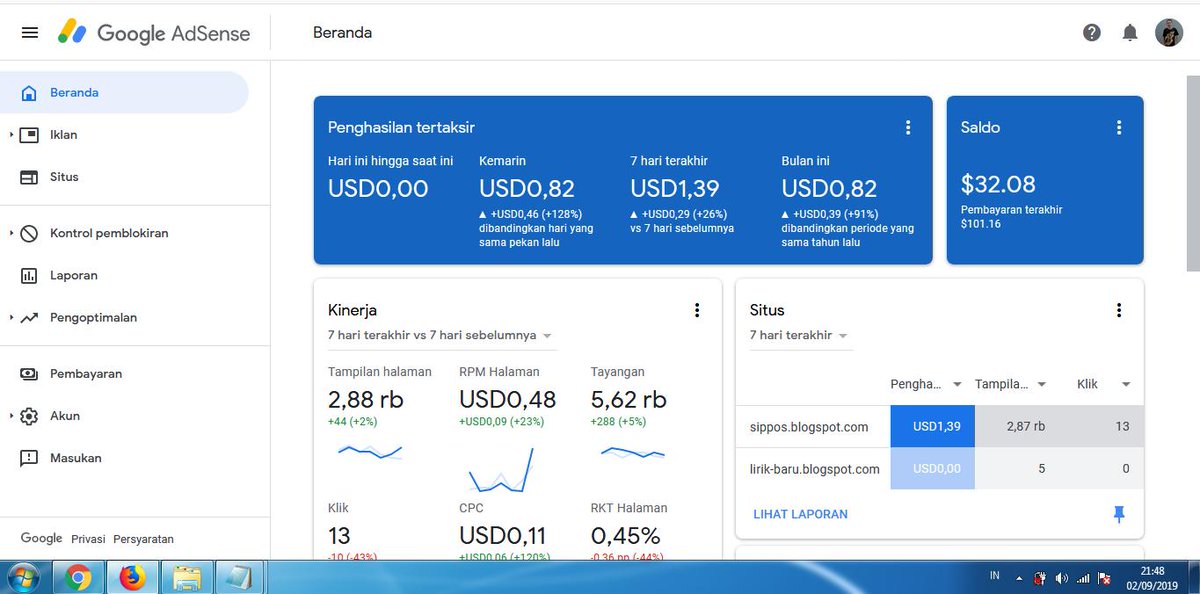Open Penghasilan tertaksir card options menu
The width and height of the screenshot is (1200, 594).
coord(908,127)
